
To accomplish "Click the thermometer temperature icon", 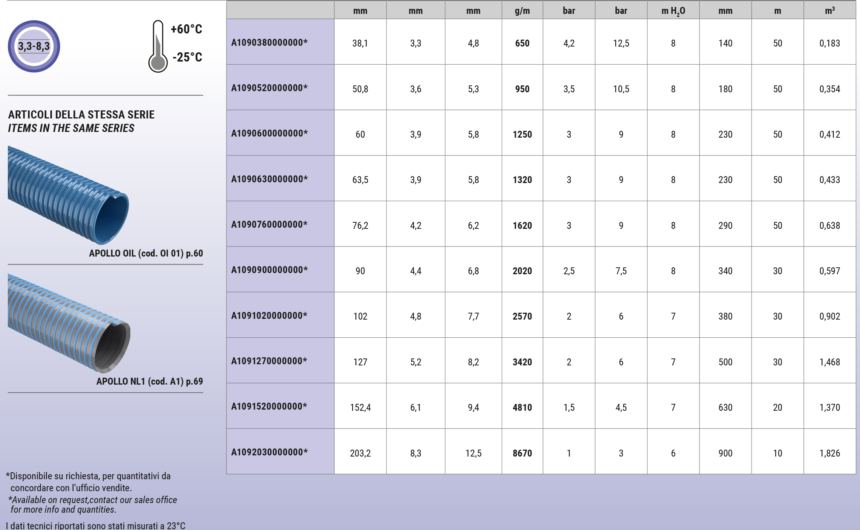I will 157,46.
